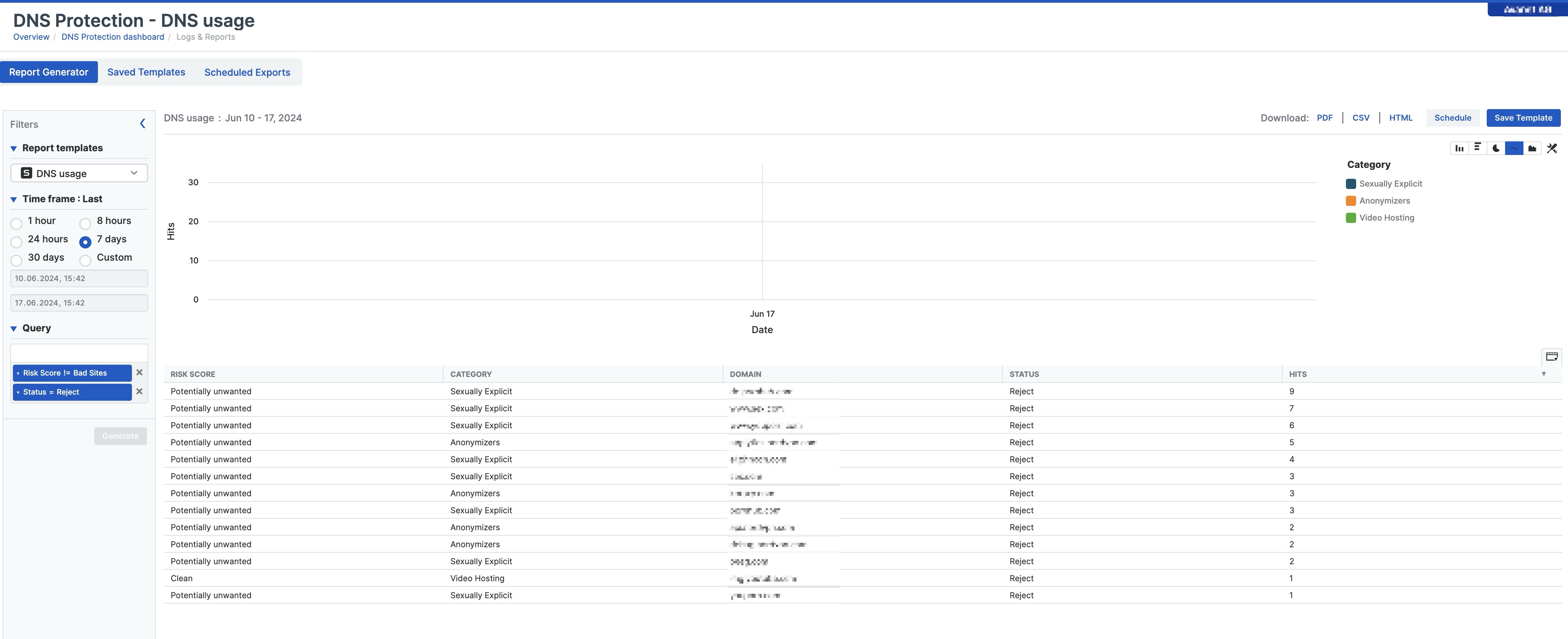Click 'Logs & Reports' breadcrumb text
This screenshot has height=639, width=1568.
tap(206, 37)
